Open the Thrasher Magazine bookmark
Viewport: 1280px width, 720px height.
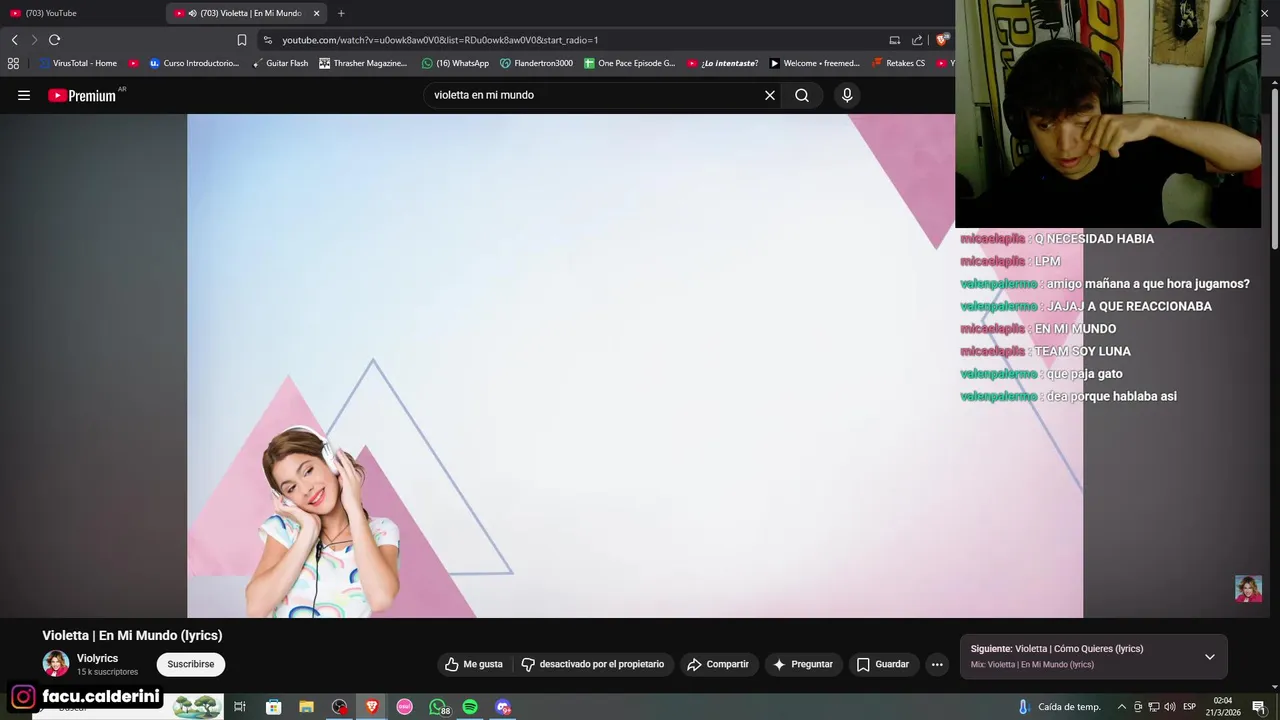pyautogui.click(x=363, y=63)
